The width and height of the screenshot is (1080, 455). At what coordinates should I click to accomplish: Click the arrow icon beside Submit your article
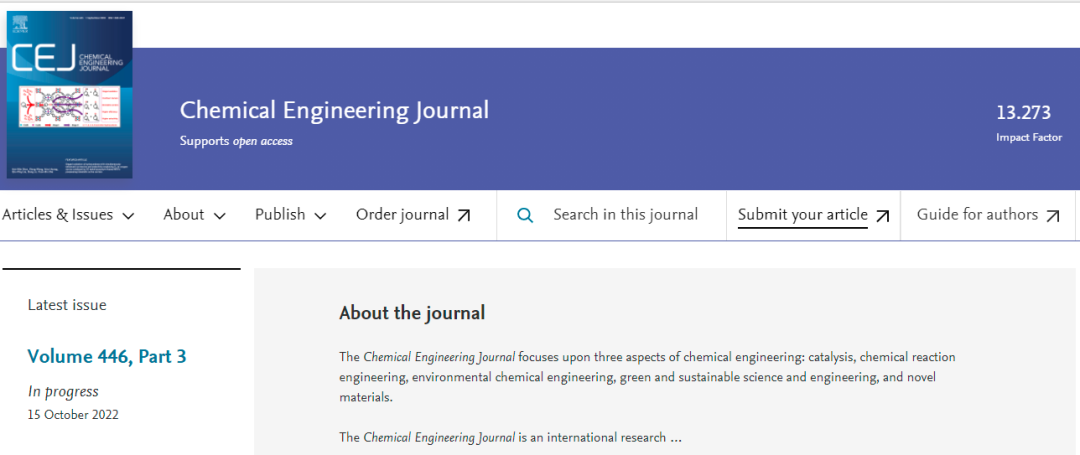click(882, 216)
